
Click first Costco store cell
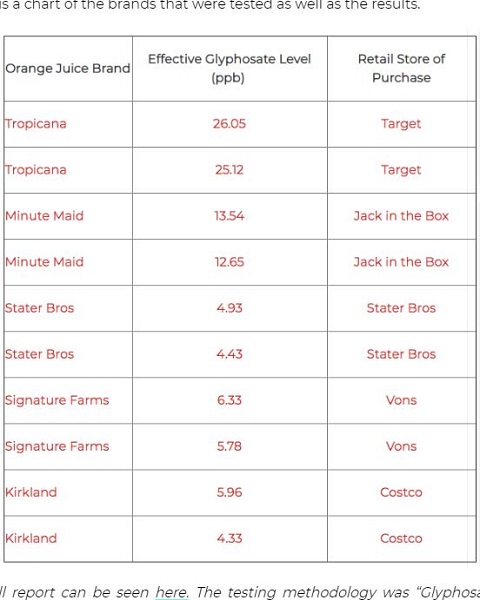(x=401, y=492)
